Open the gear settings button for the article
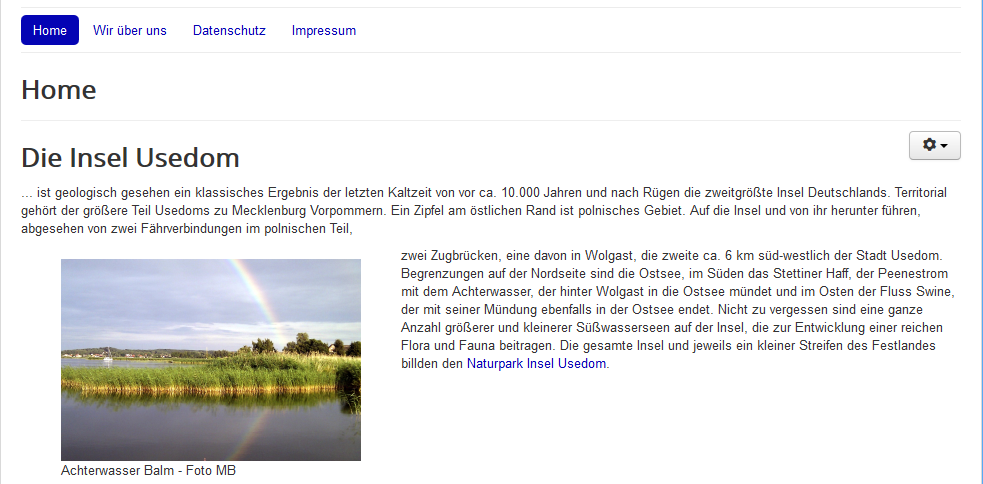 tap(930, 145)
